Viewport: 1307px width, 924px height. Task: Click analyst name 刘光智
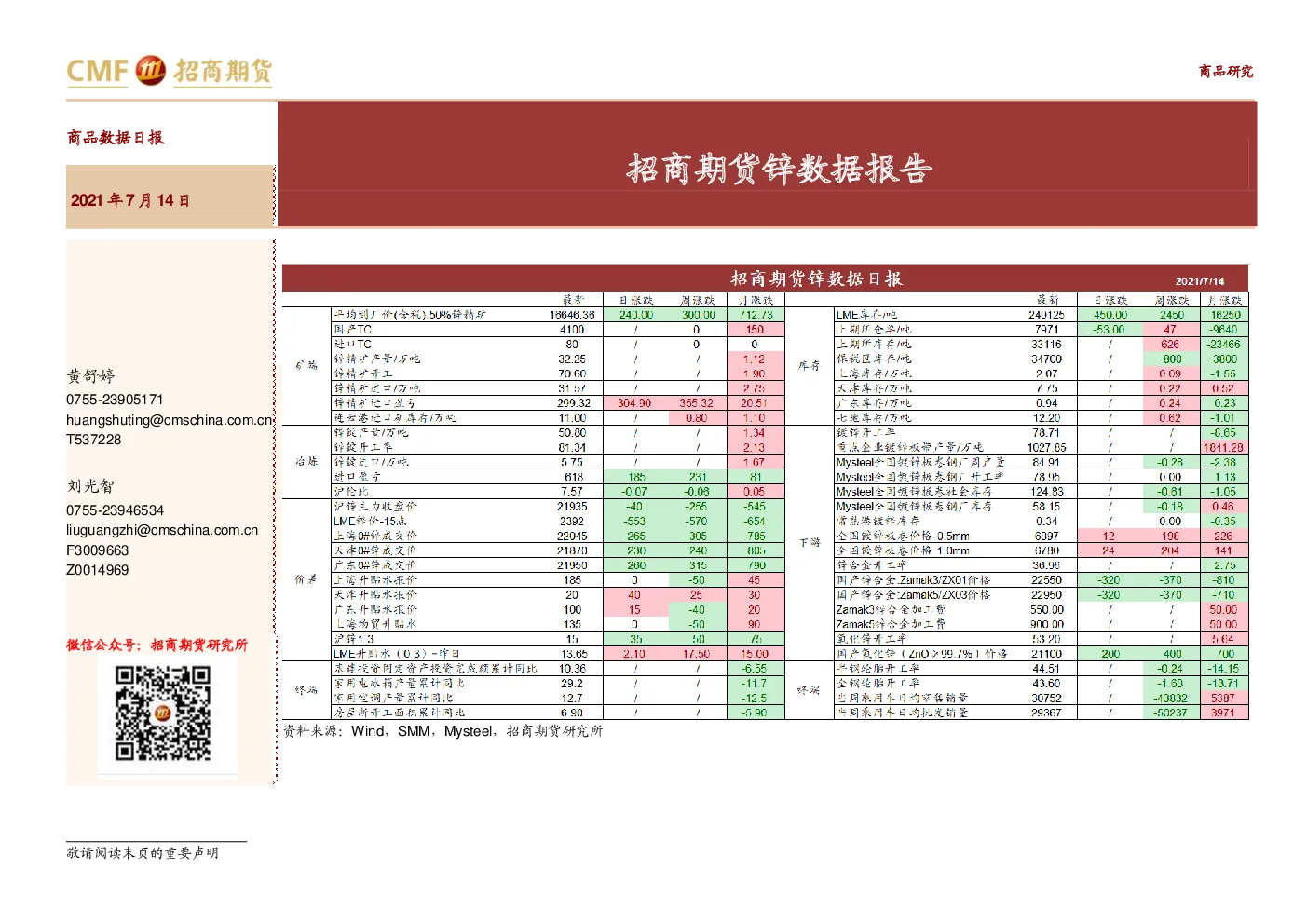(x=90, y=486)
